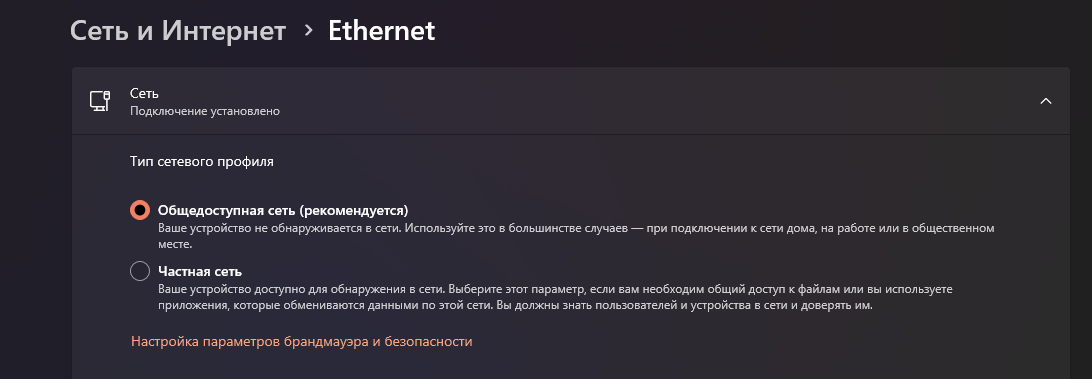The height and width of the screenshot is (379, 1092).
Task: Click the wired network monitor icon
Action: point(100,101)
